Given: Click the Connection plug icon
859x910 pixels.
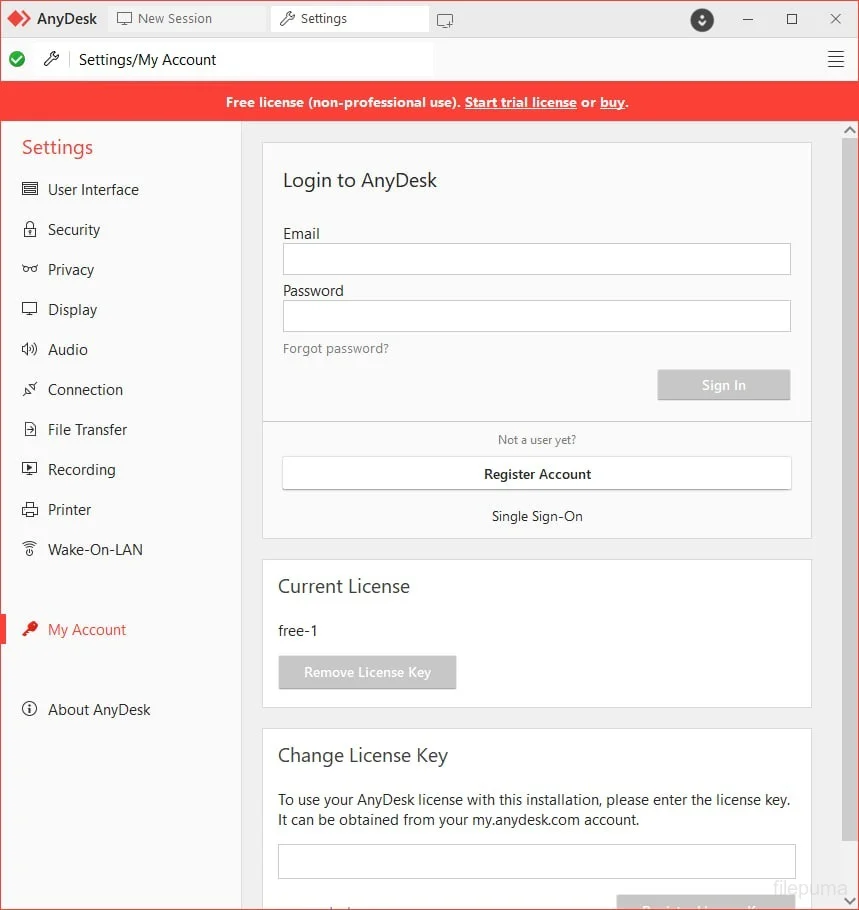Looking at the screenshot, I should coord(30,389).
